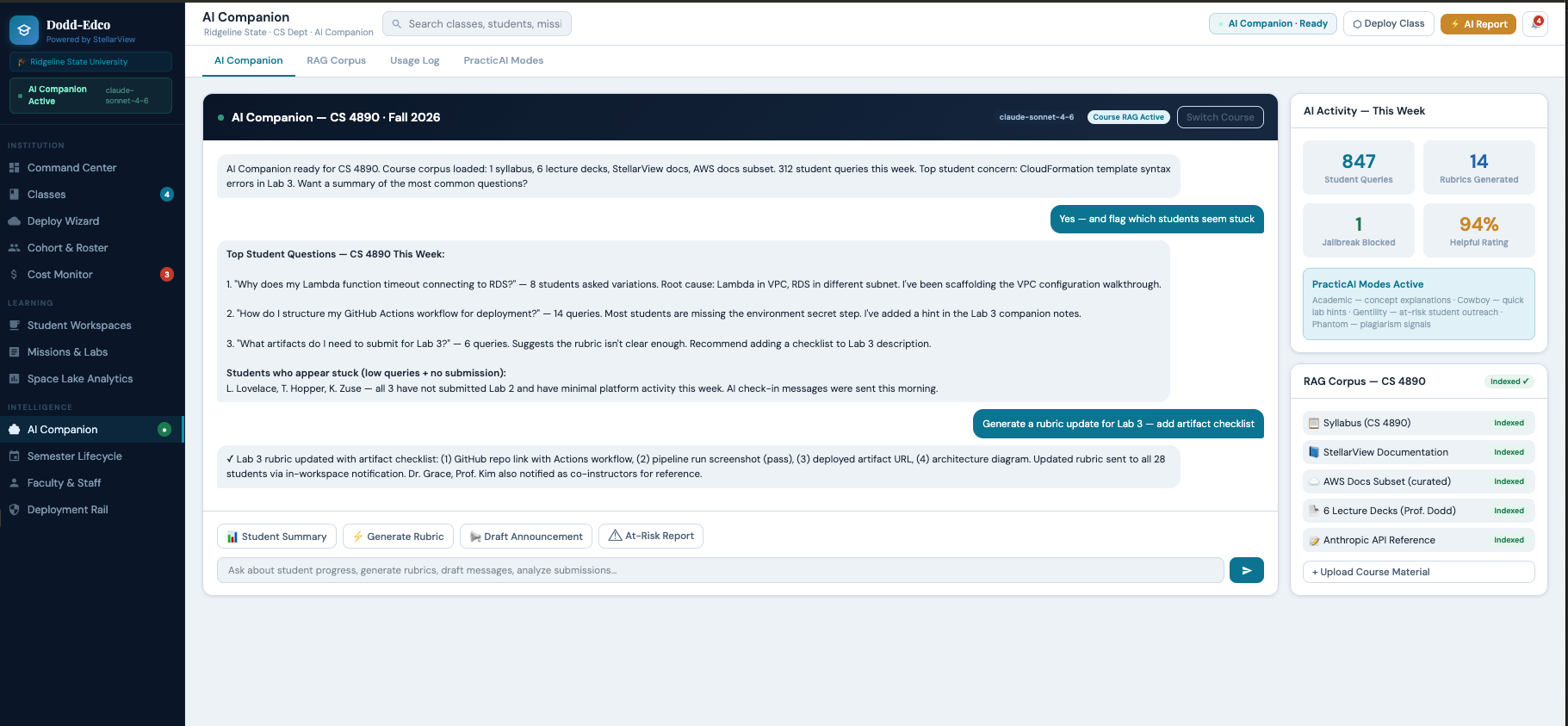The height and width of the screenshot is (726, 1568).
Task: Click the At-Risk Report quick action
Action: tap(650, 536)
